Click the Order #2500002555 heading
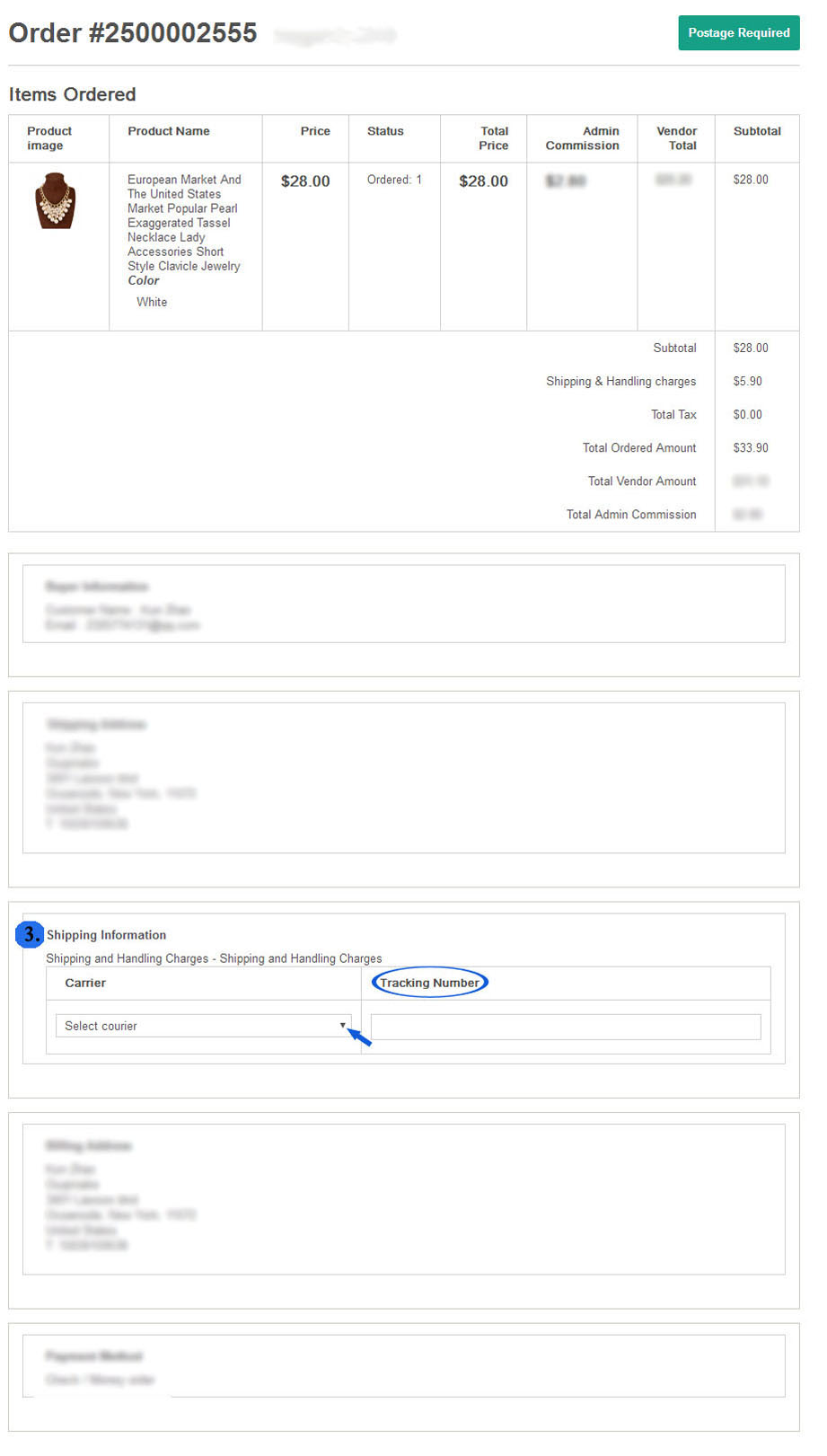The width and height of the screenshot is (827, 1456). [133, 33]
